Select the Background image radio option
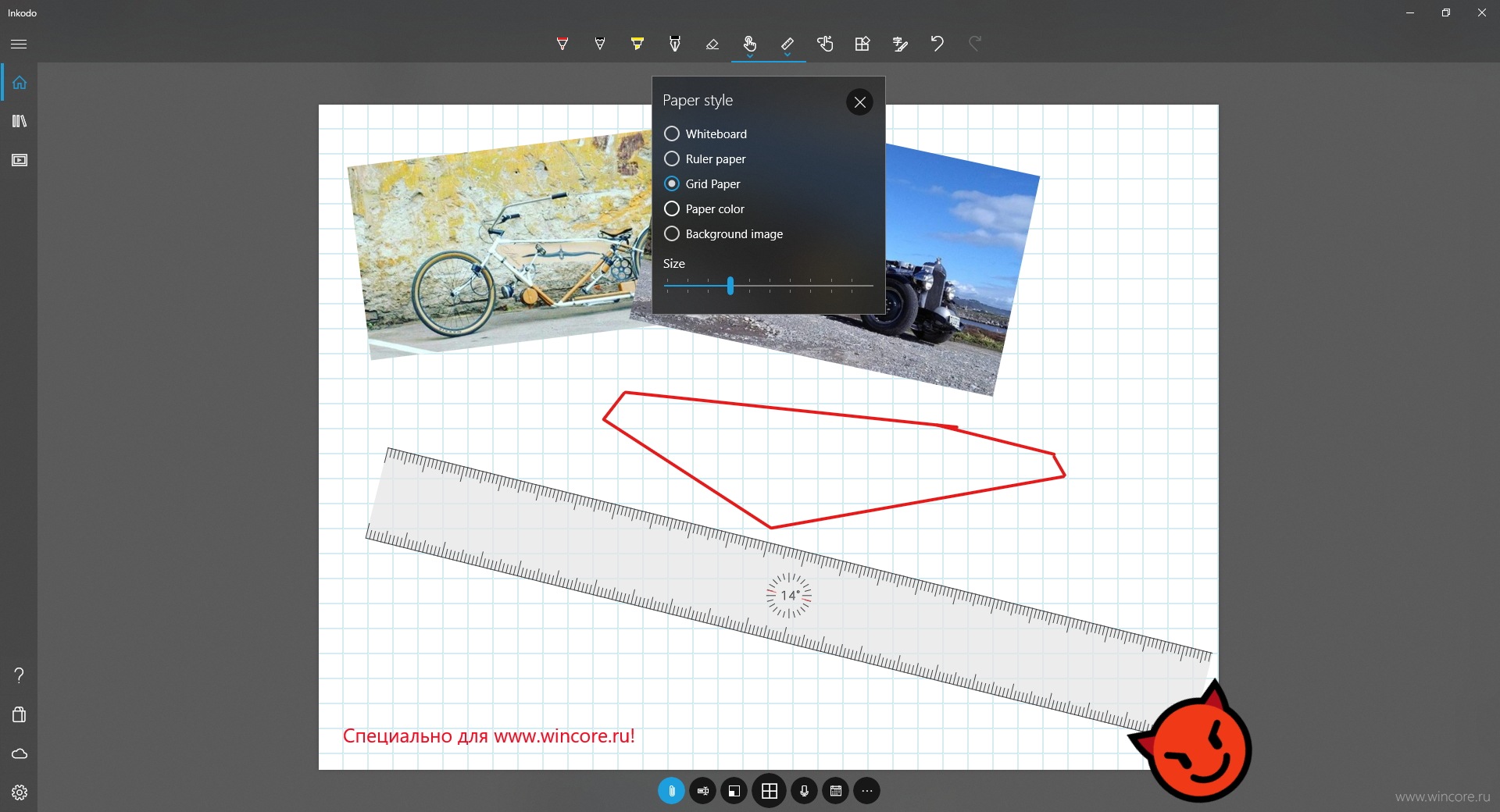Image resolution: width=1500 pixels, height=812 pixels. pos(723,233)
